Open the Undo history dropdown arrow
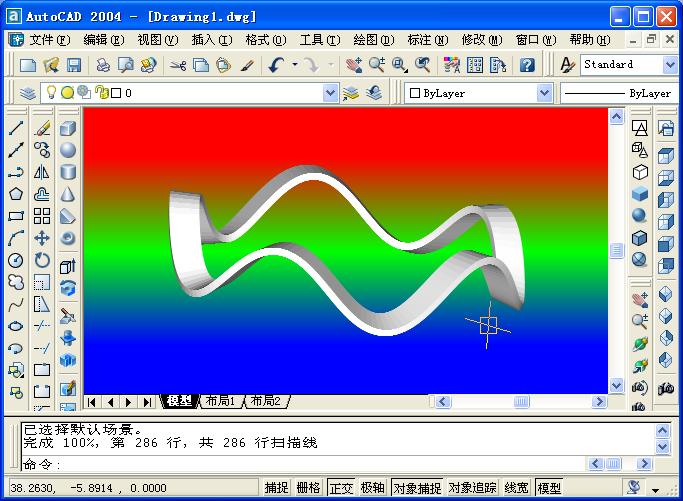 click(295, 65)
